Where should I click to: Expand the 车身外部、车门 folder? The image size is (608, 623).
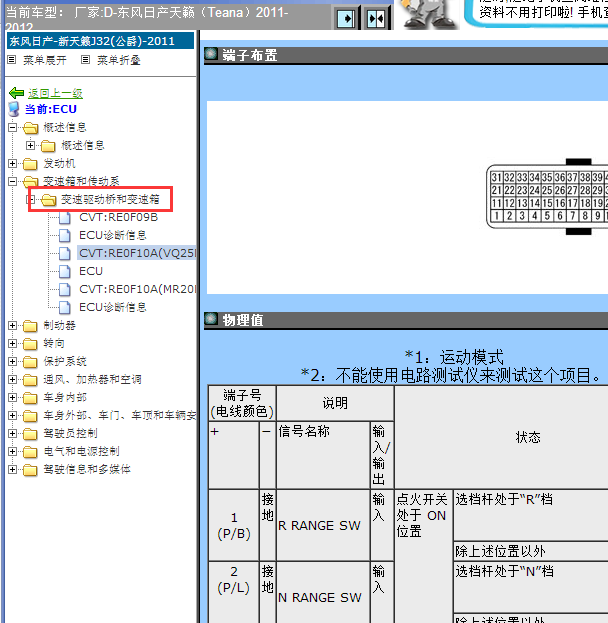tap(12, 416)
